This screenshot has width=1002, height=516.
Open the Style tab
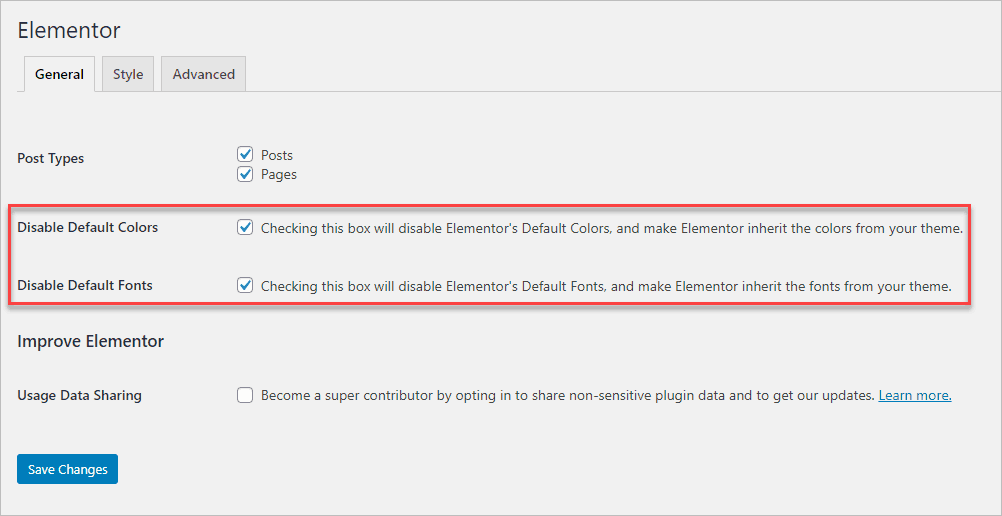tap(128, 74)
